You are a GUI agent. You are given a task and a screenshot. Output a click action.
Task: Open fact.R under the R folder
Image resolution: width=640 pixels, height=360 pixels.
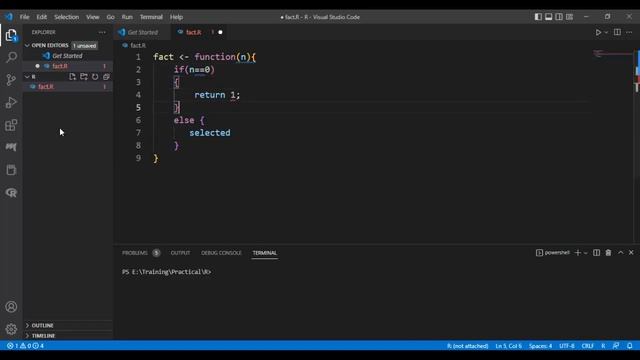click(68, 87)
